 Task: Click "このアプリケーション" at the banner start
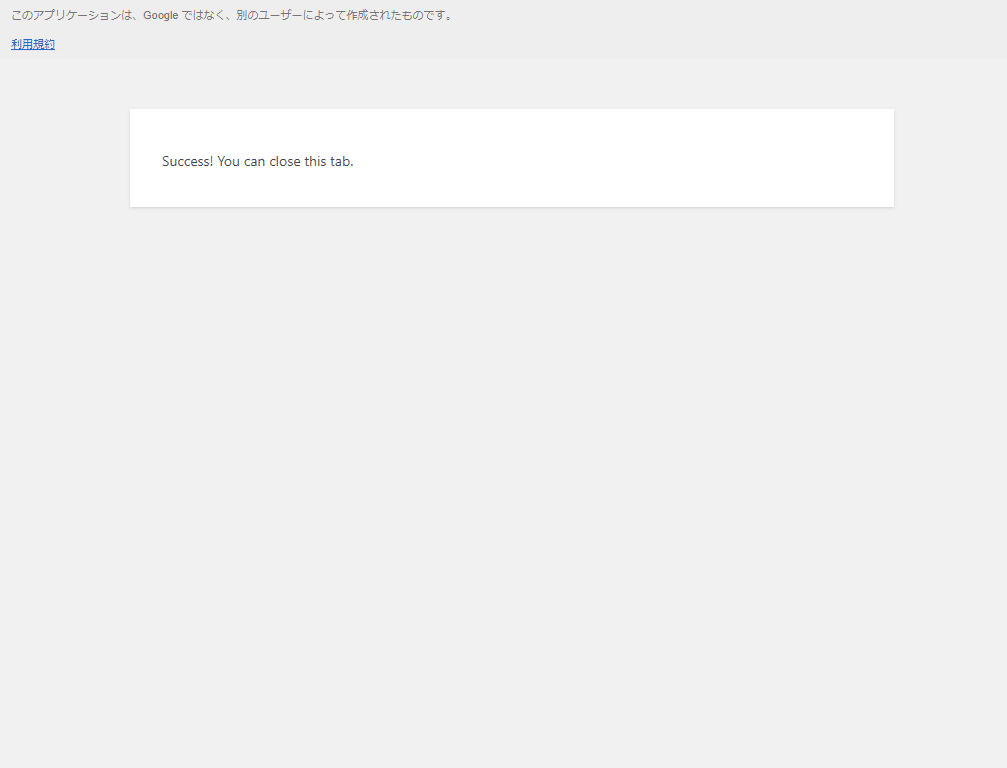[65, 15]
